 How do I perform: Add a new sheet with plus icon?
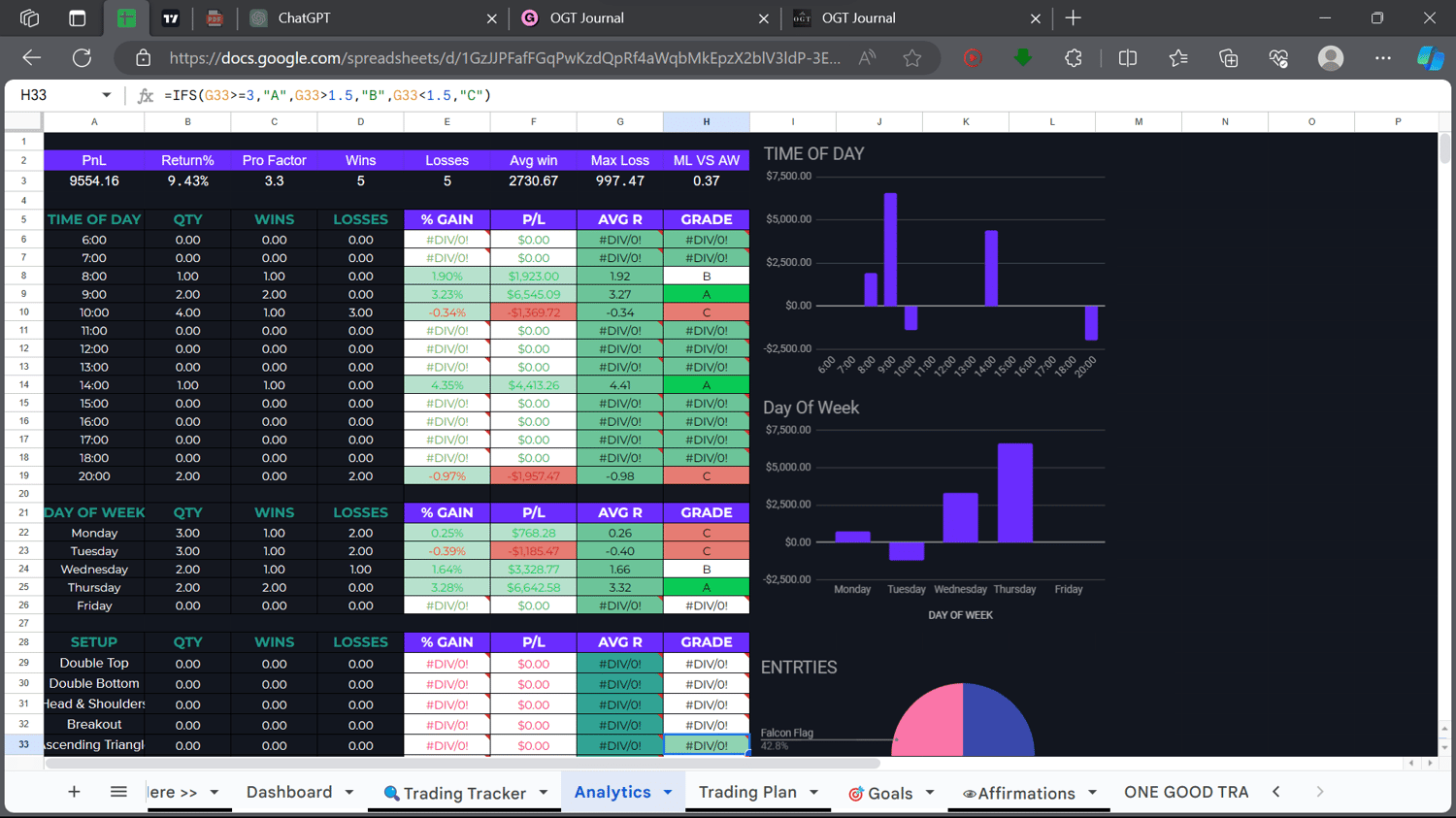click(x=74, y=792)
